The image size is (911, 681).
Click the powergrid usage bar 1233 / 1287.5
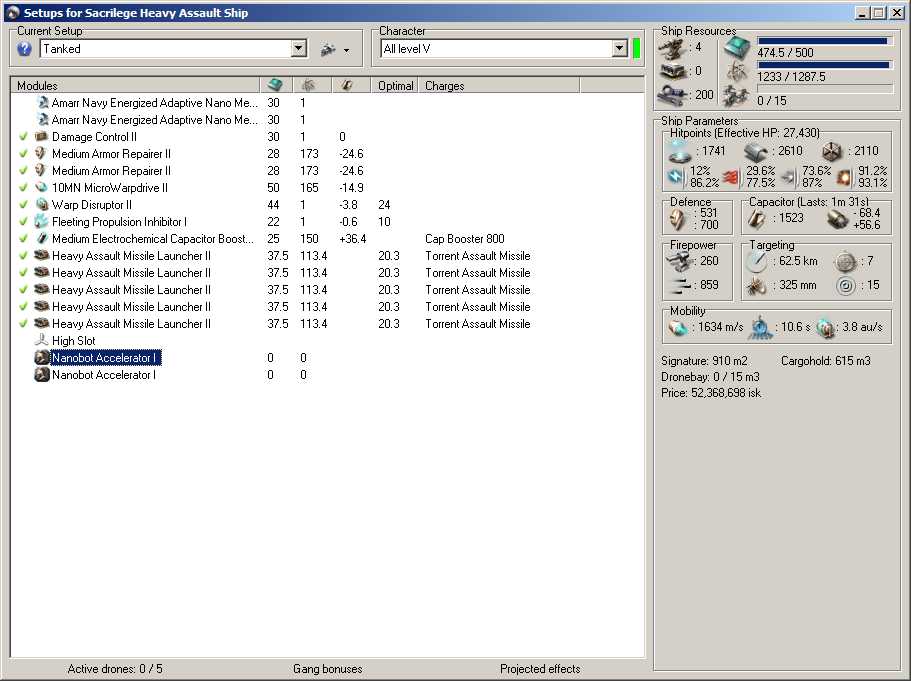[x=824, y=65]
